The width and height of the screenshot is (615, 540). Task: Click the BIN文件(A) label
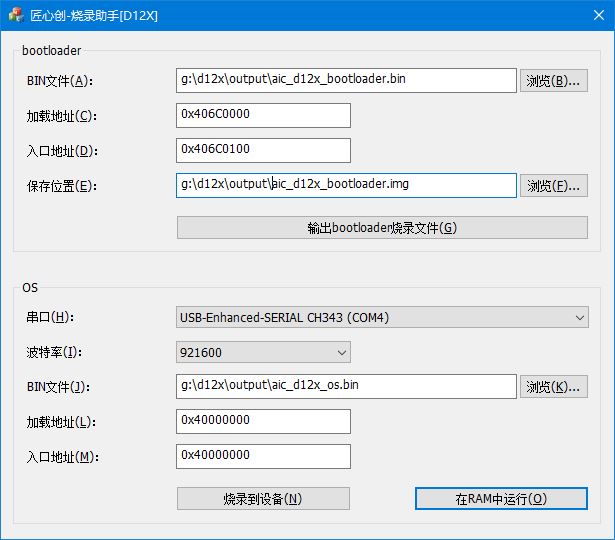(x=60, y=81)
